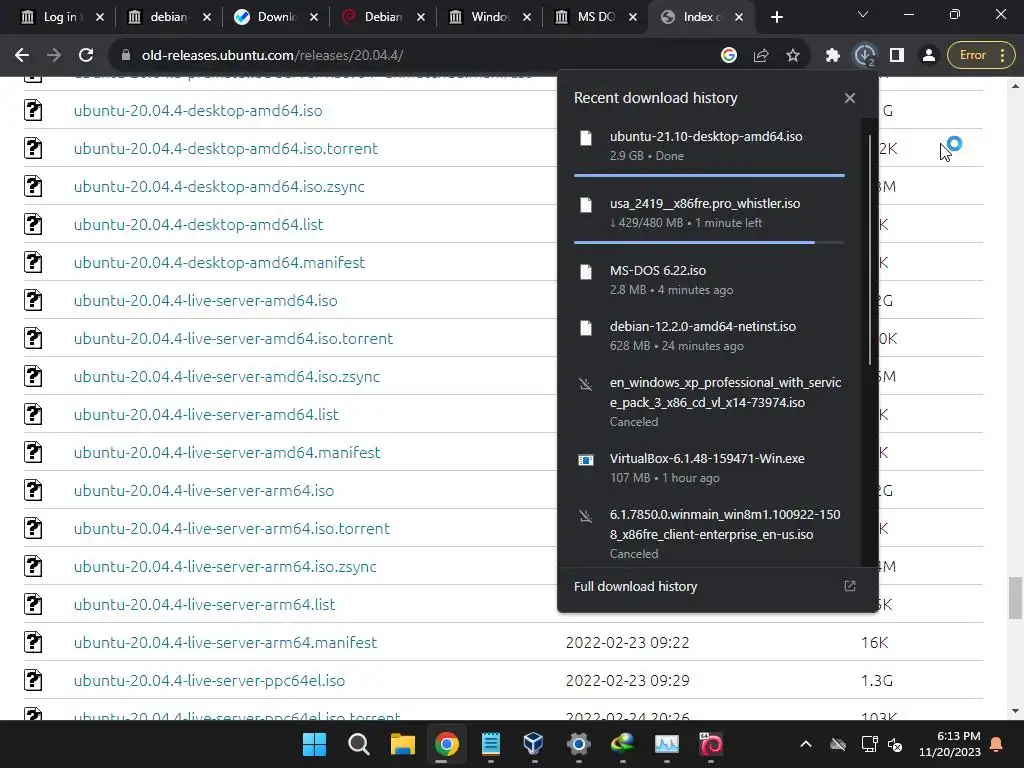Open the profile avatar icon
This screenshot has height=768, width=1024.
click(x=929, y=56)
